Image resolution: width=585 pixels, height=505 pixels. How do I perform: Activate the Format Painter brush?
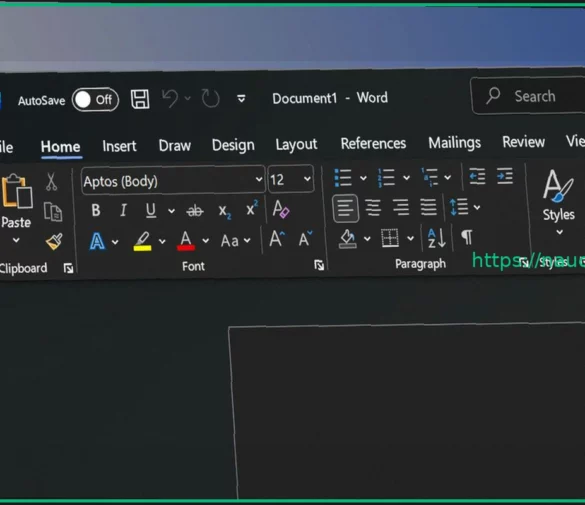(x=54, y=241)
